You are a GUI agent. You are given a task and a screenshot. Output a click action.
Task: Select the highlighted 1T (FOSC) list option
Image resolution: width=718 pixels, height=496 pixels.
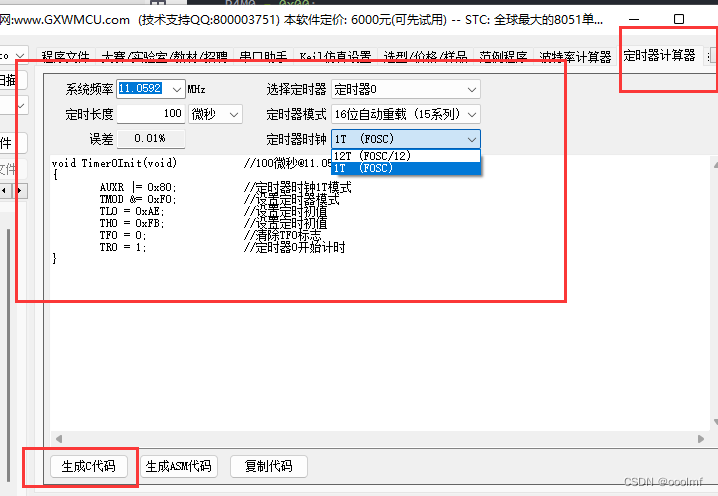pos(406,168)
